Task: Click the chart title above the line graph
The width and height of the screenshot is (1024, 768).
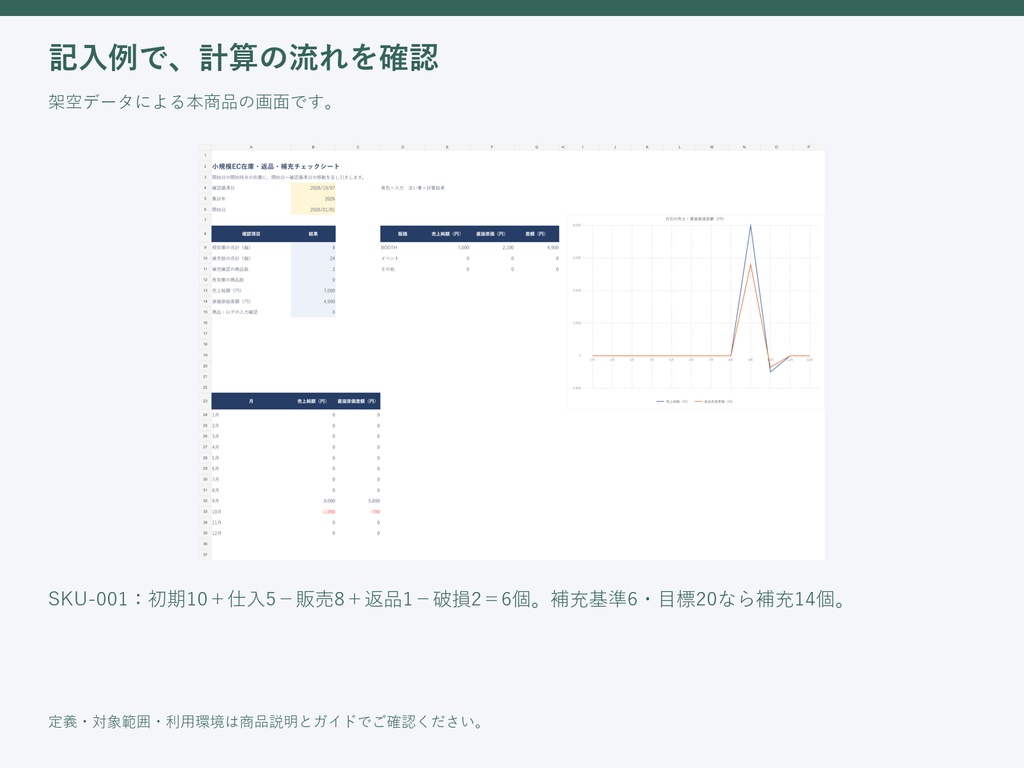Action: point(695,219)
